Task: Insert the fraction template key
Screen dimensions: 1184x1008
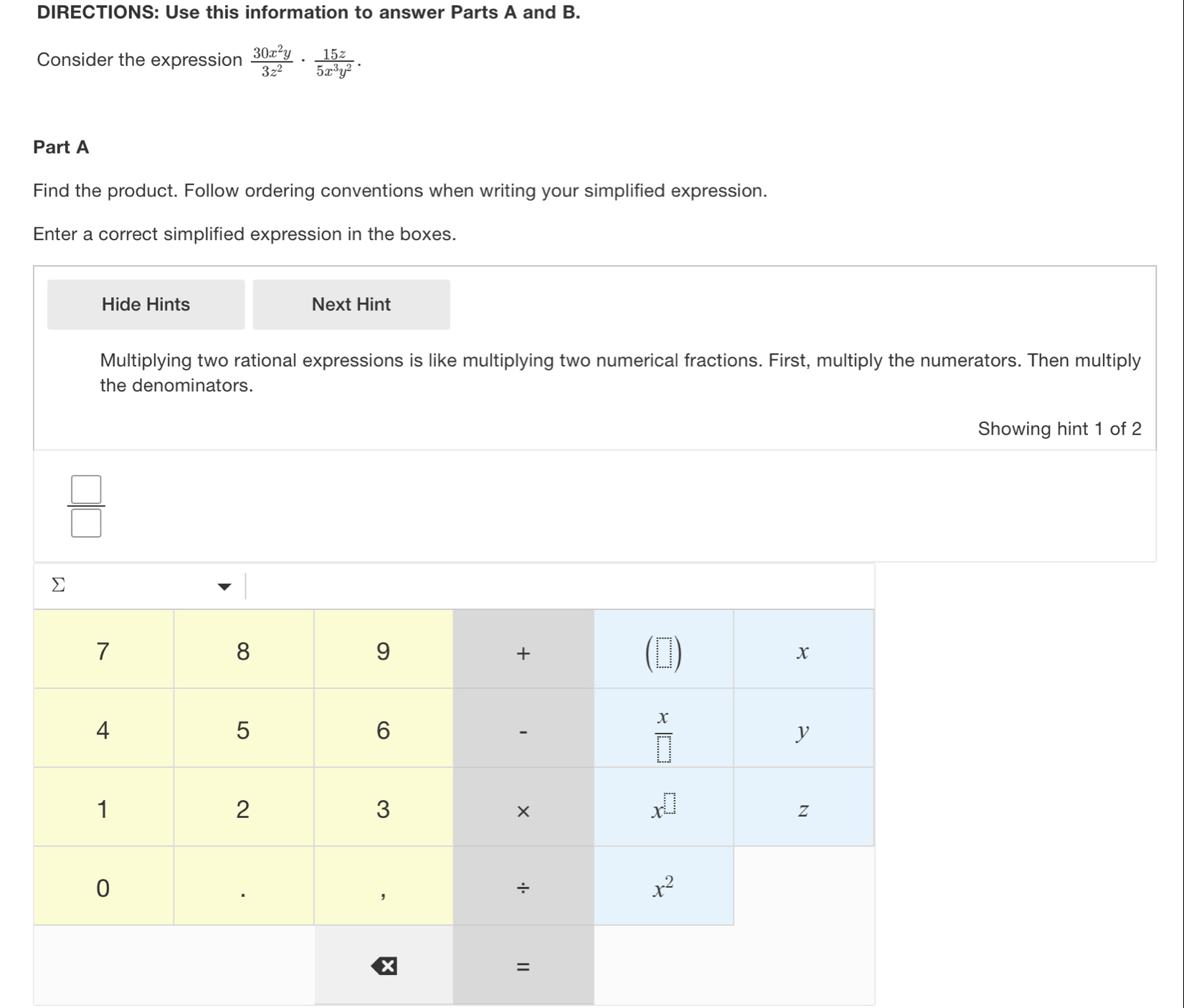Action: tap(663, 731)
